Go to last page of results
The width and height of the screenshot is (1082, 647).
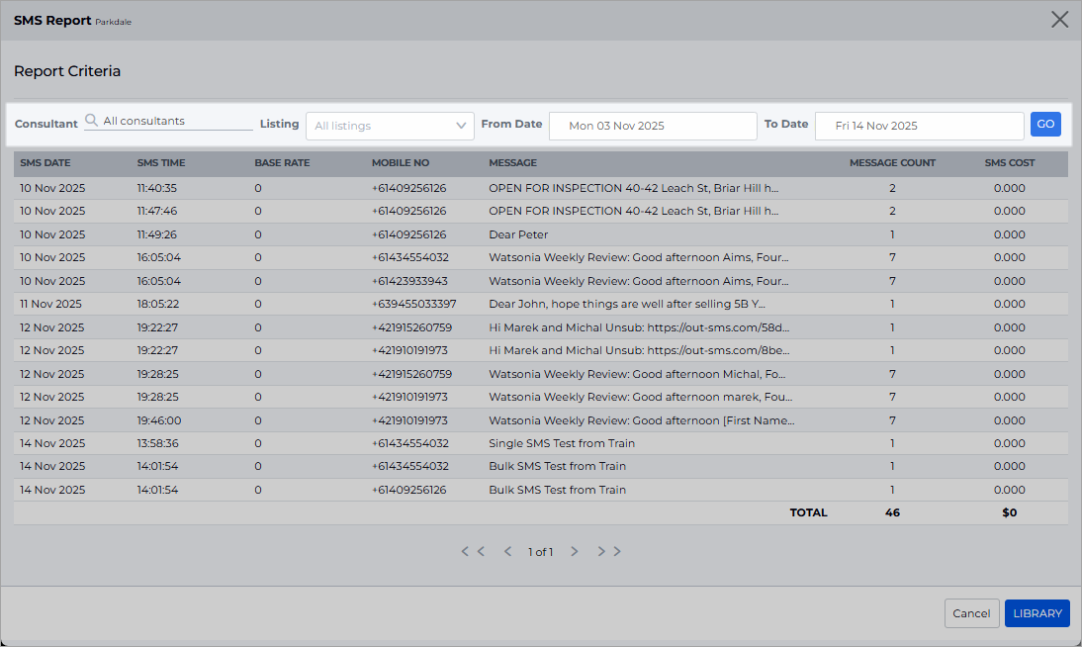click(609, 551)
